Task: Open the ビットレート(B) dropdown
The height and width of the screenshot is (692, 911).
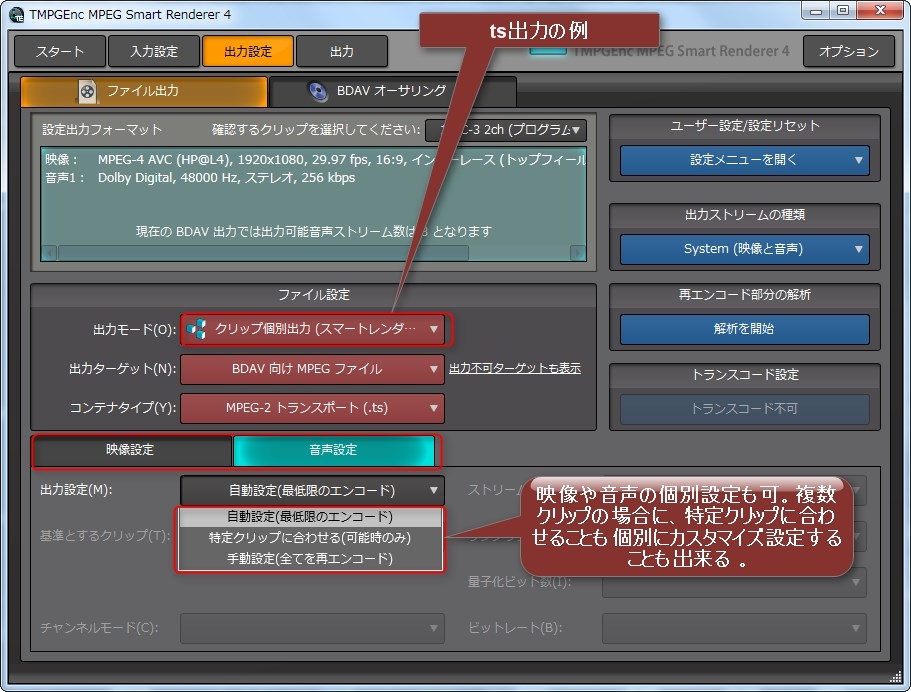Action: click(x=734, y=628)
